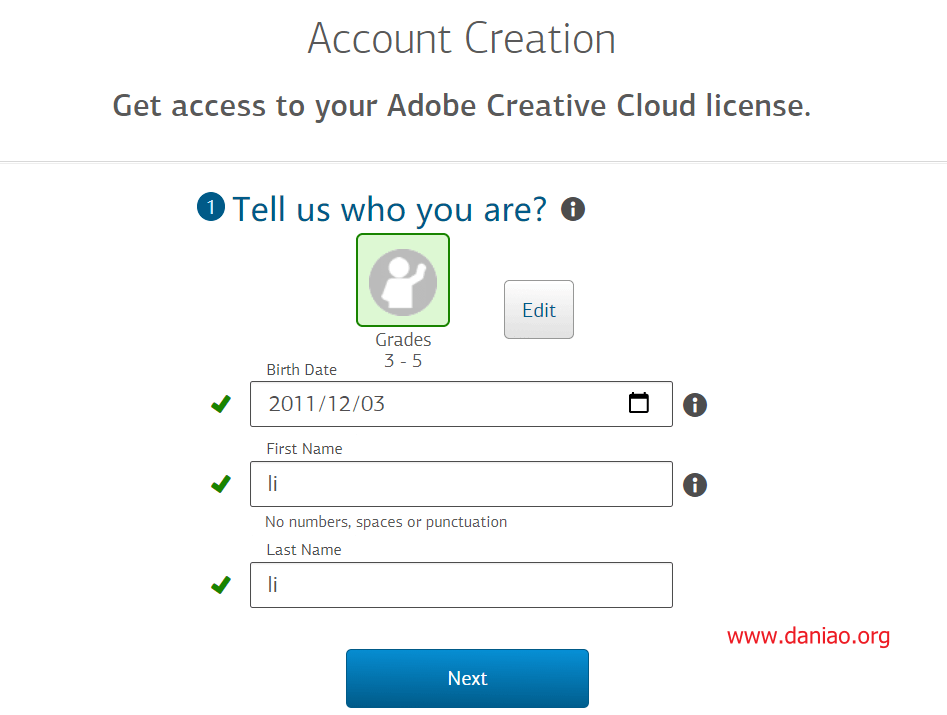Viewport: 947px width, 715px height.
Task: Click the Account Creation page title
Action: (x=461, y=39)
